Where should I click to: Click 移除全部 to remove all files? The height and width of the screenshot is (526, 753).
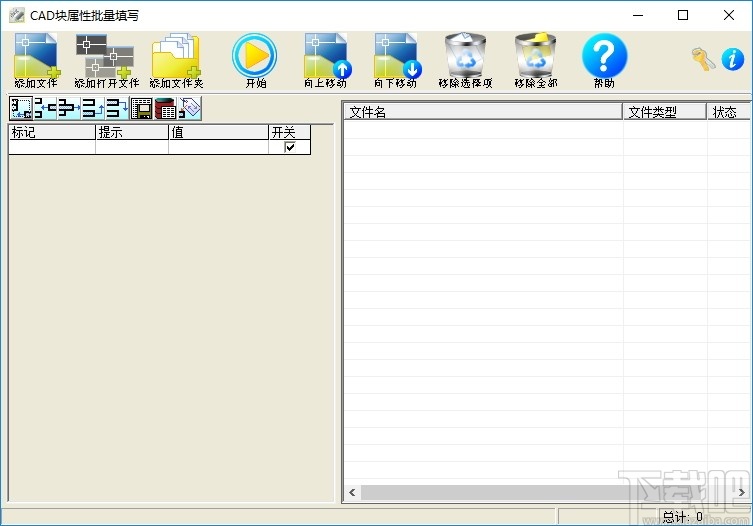pyautogui.click(x=535, y=61)
